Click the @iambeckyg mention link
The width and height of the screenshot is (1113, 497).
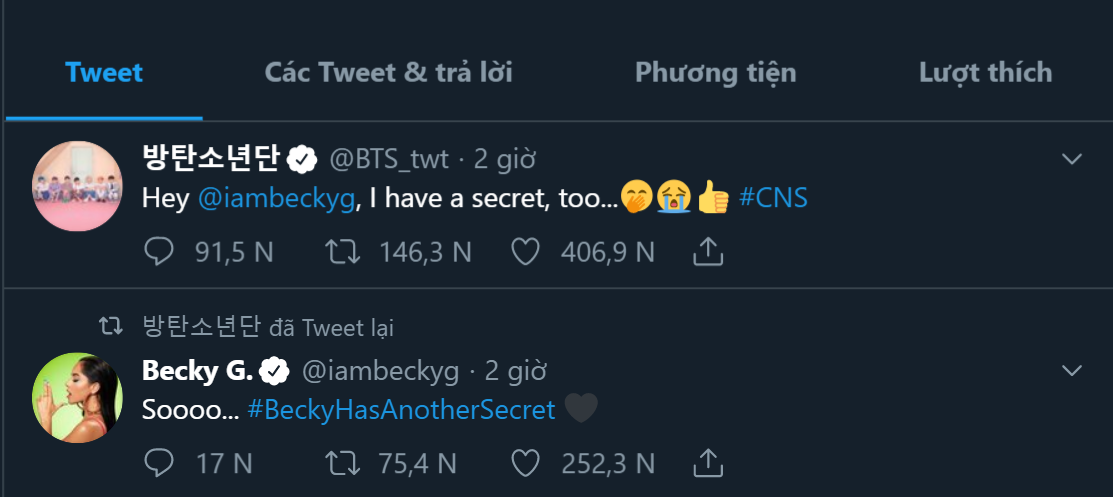point(276,198)
